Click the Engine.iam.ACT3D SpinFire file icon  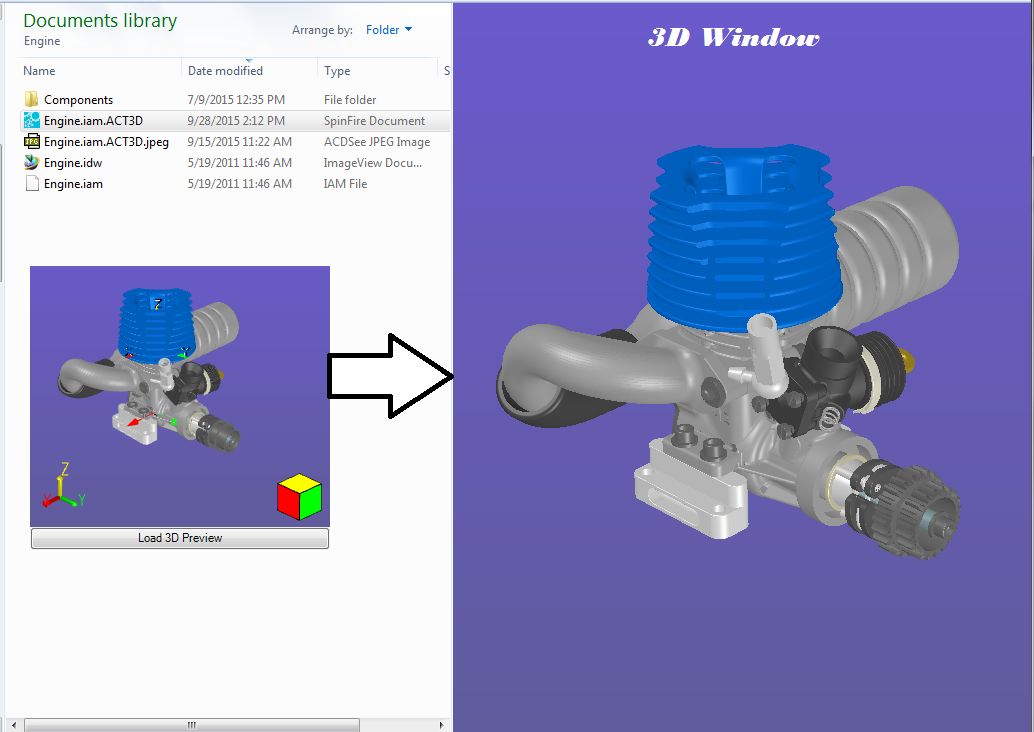[x=31, y=120]
